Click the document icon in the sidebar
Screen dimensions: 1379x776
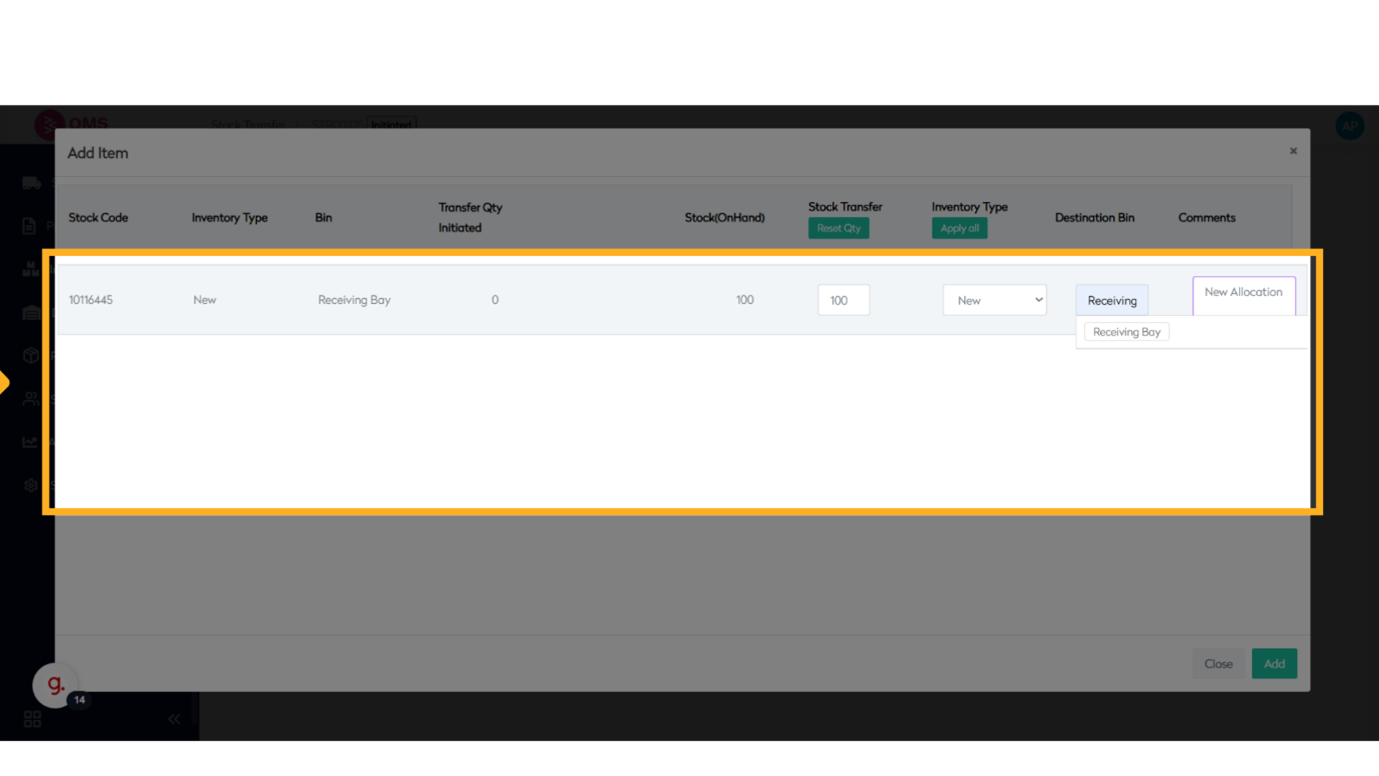click(29, 226)
